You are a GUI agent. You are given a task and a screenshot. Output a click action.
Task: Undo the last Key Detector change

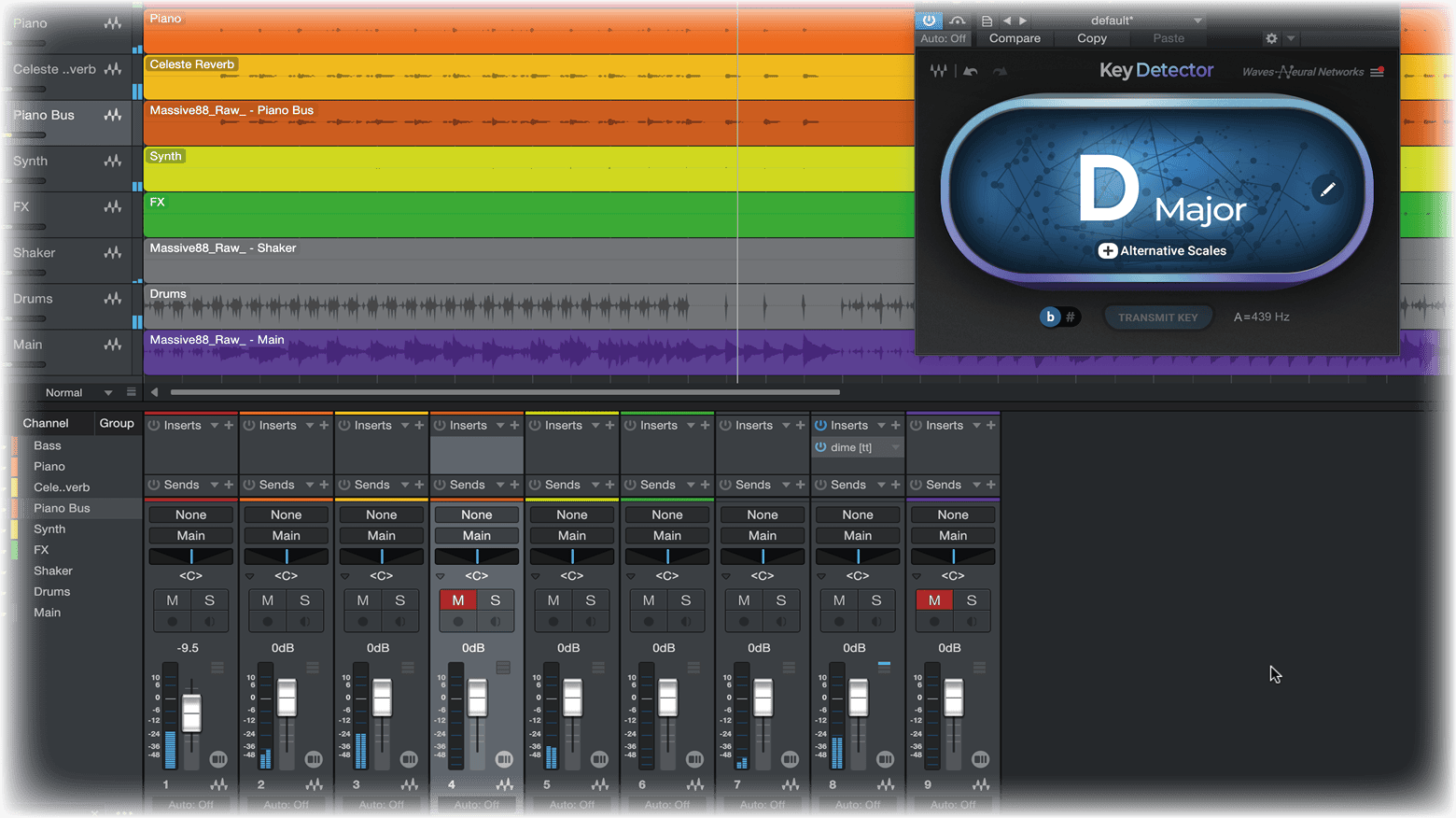click(x=971, y=71)
